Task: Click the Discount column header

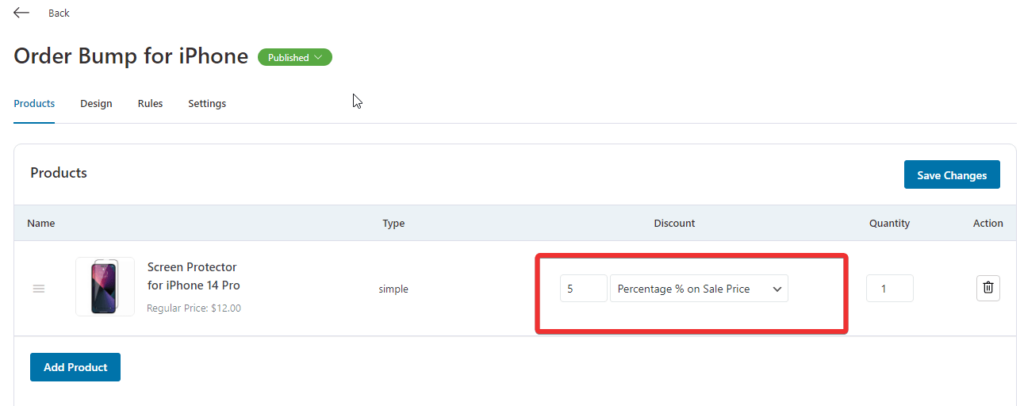Action: coord(675,223)
